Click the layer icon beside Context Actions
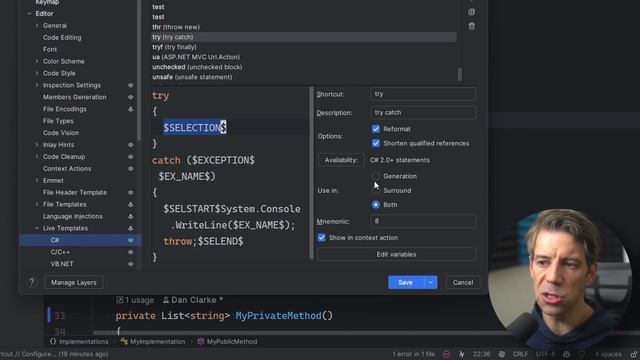Image resolution: width=640 pixels, height=360 pixels. coord(131,169)
